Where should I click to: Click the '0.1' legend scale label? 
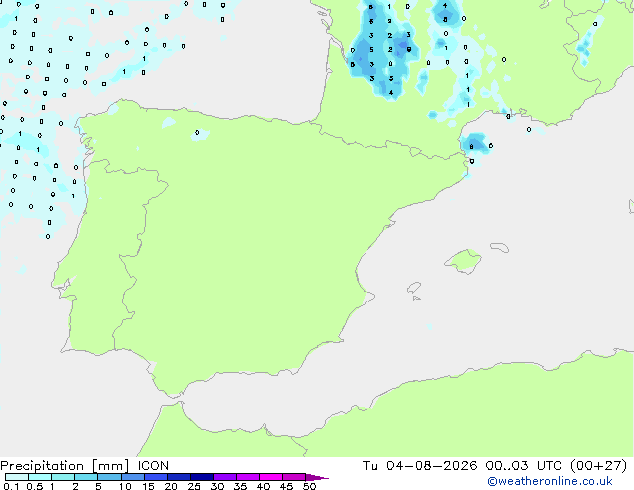pos(11,486)
